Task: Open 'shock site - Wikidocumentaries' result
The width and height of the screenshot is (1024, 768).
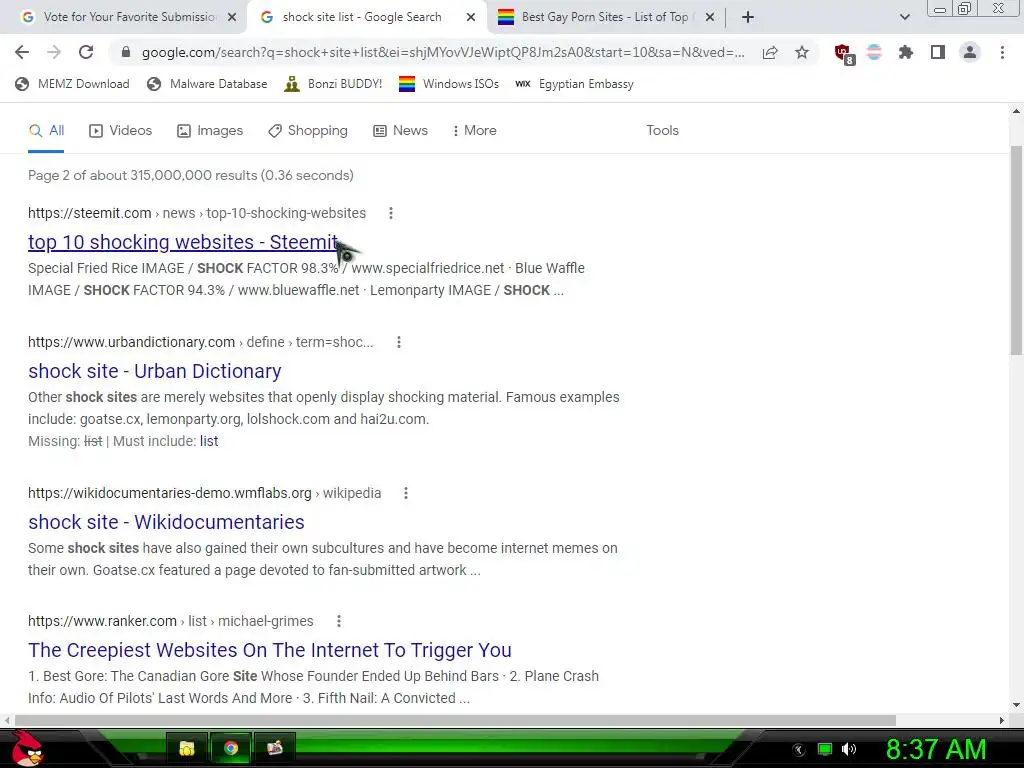Action: (166, 522)
